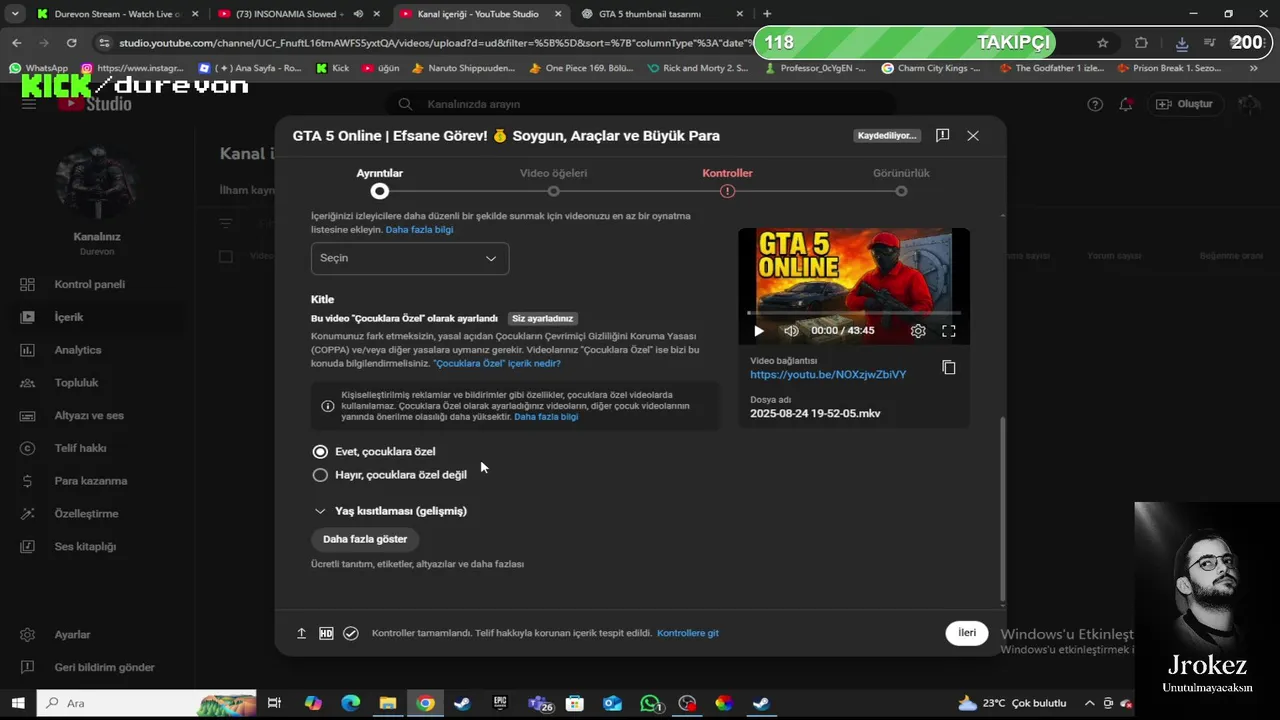Open File Explorer from taskbar
Viewport: 1280px width, 720px height.
point(388,703)
